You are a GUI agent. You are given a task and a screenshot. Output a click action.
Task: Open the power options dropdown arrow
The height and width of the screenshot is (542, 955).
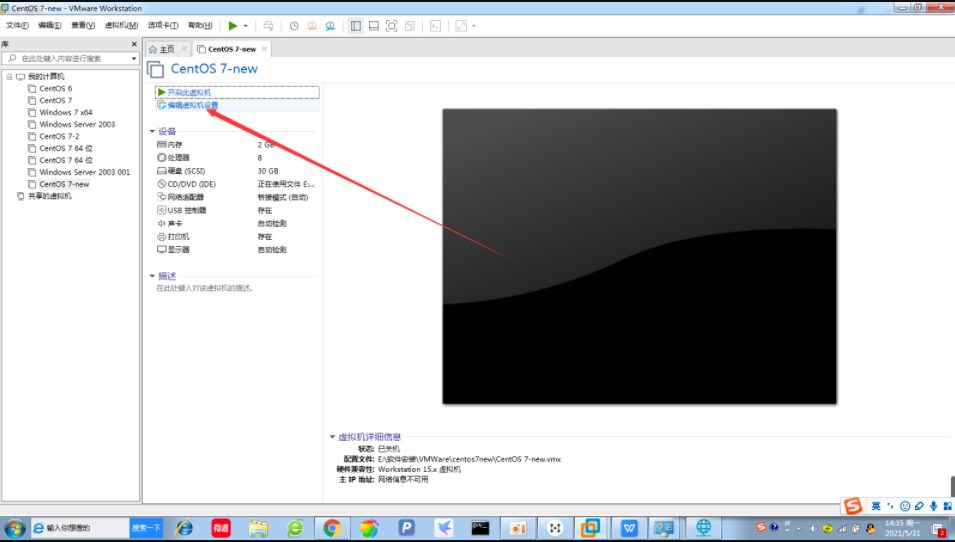245,26
